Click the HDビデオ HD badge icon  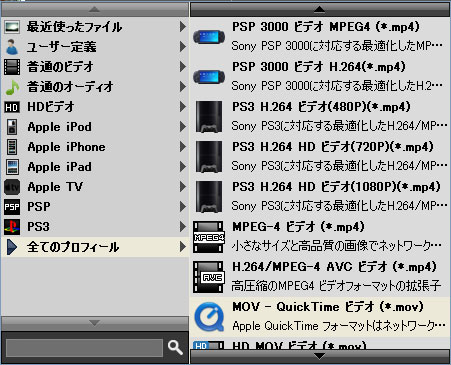(x=12, y=107)
